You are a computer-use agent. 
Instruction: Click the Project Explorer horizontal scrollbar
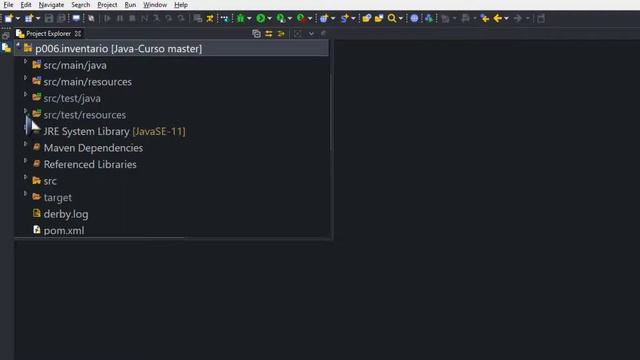point(99,238)
